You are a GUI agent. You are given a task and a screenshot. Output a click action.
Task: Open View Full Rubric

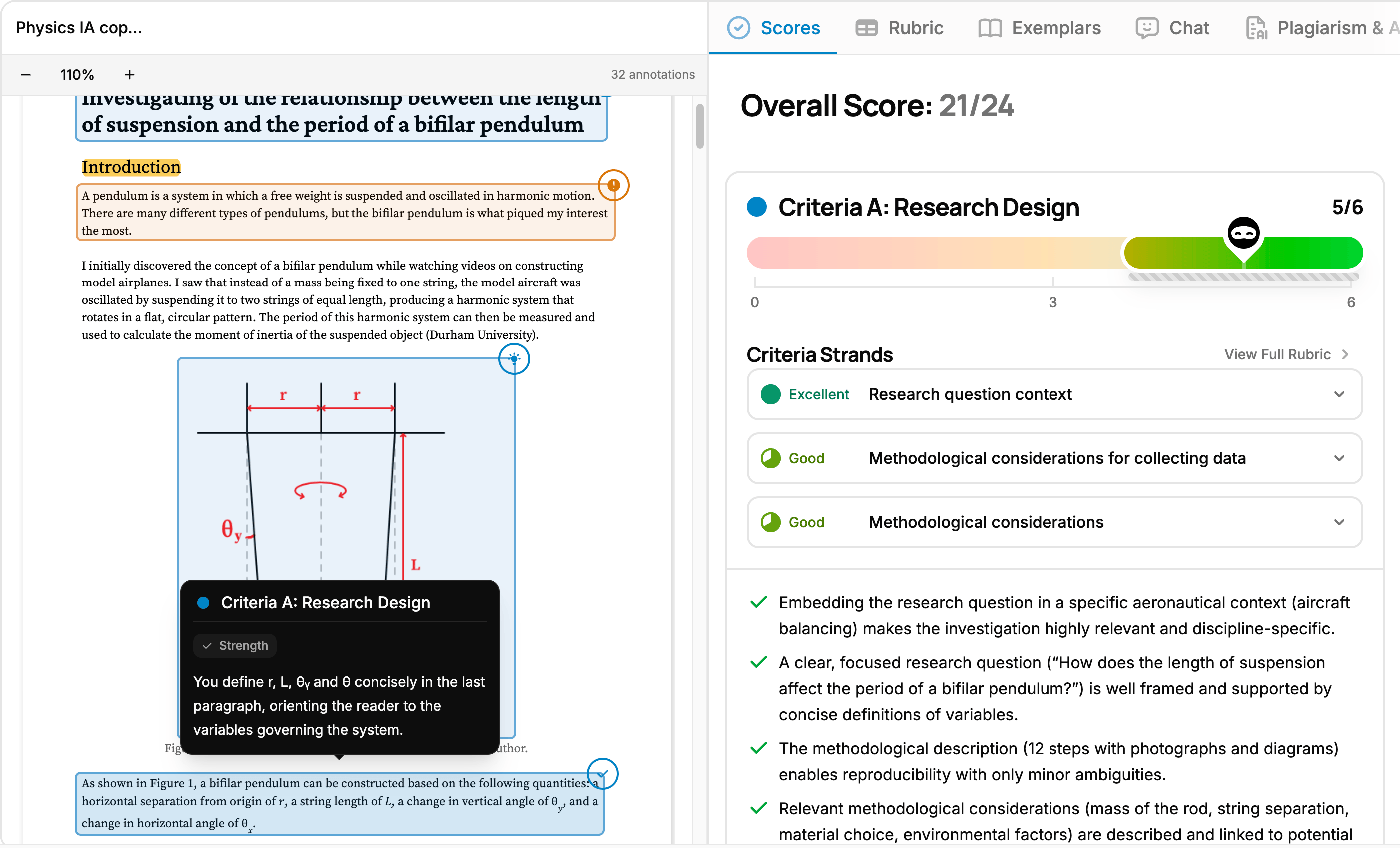pos(1286,354)
